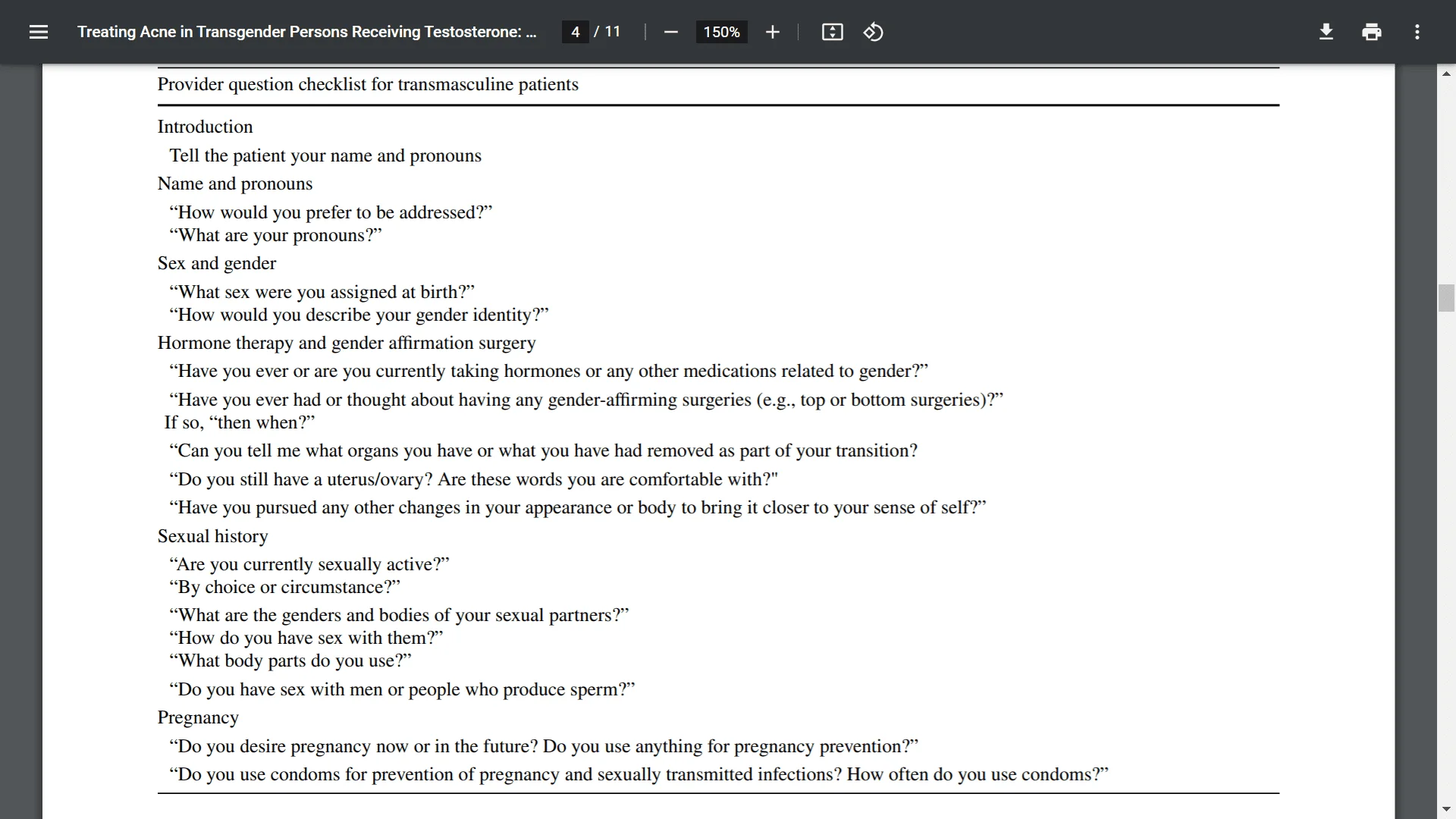Click line about people who produce sperm
The width and height of the screenshot is (1456, 819).
pyautogui.click(x=402, y=689)
